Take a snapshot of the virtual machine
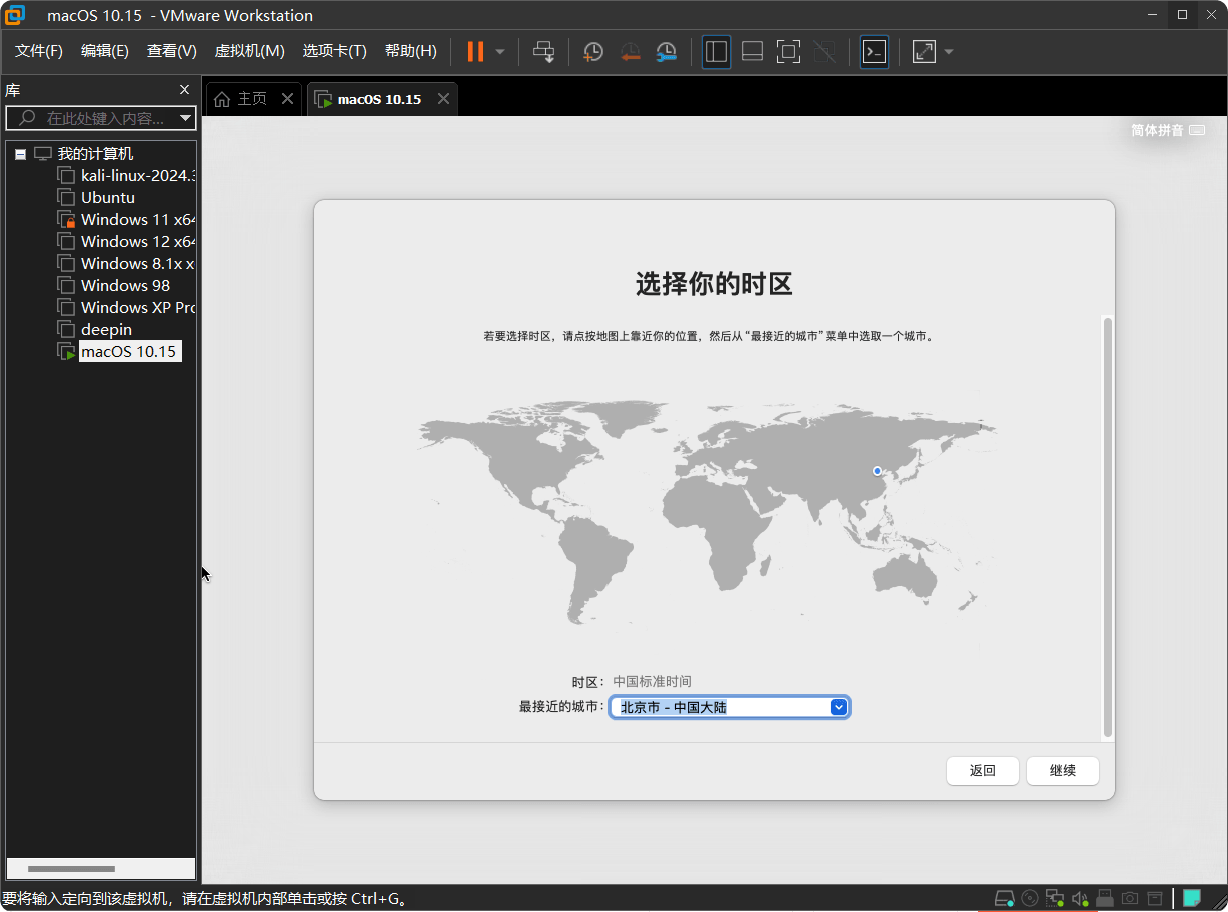Viewport: 1228px width, 912px height. pyautogui.click(x=592, y=51)
